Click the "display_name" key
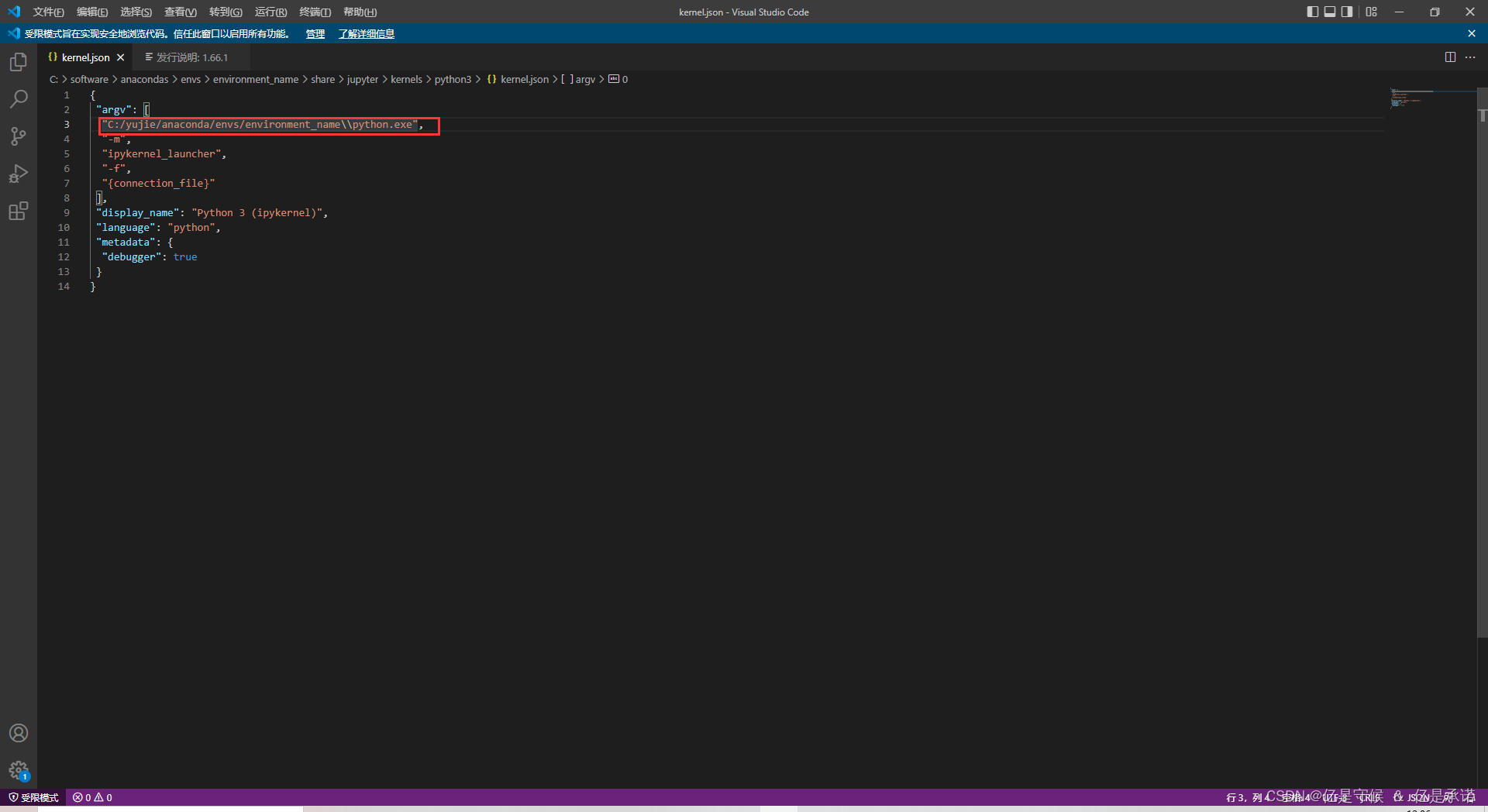 138,213
